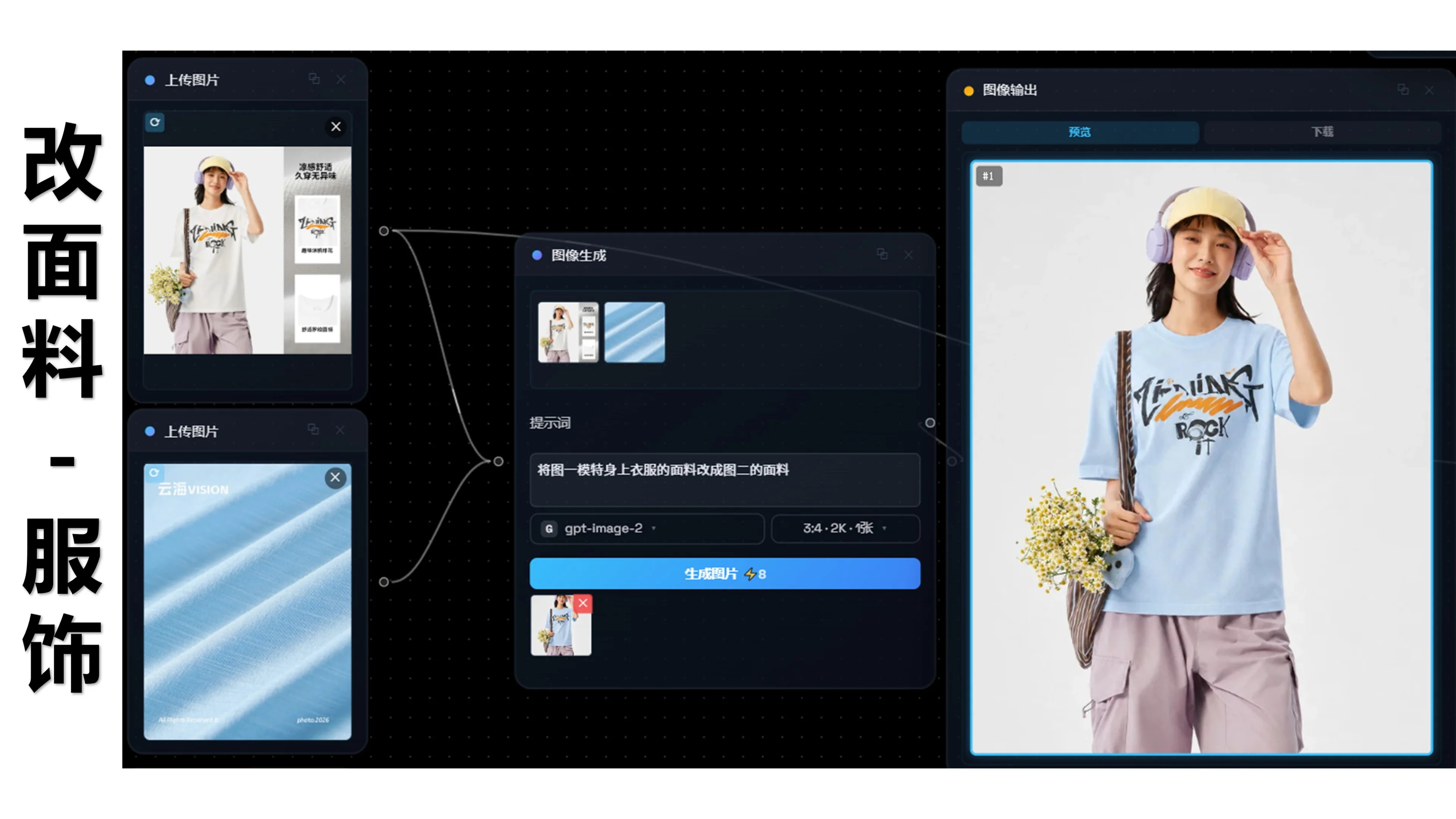Click refresh icon on blue fabric image
Viewport: 1456px width, 819px height.
(x=154, y=472)
